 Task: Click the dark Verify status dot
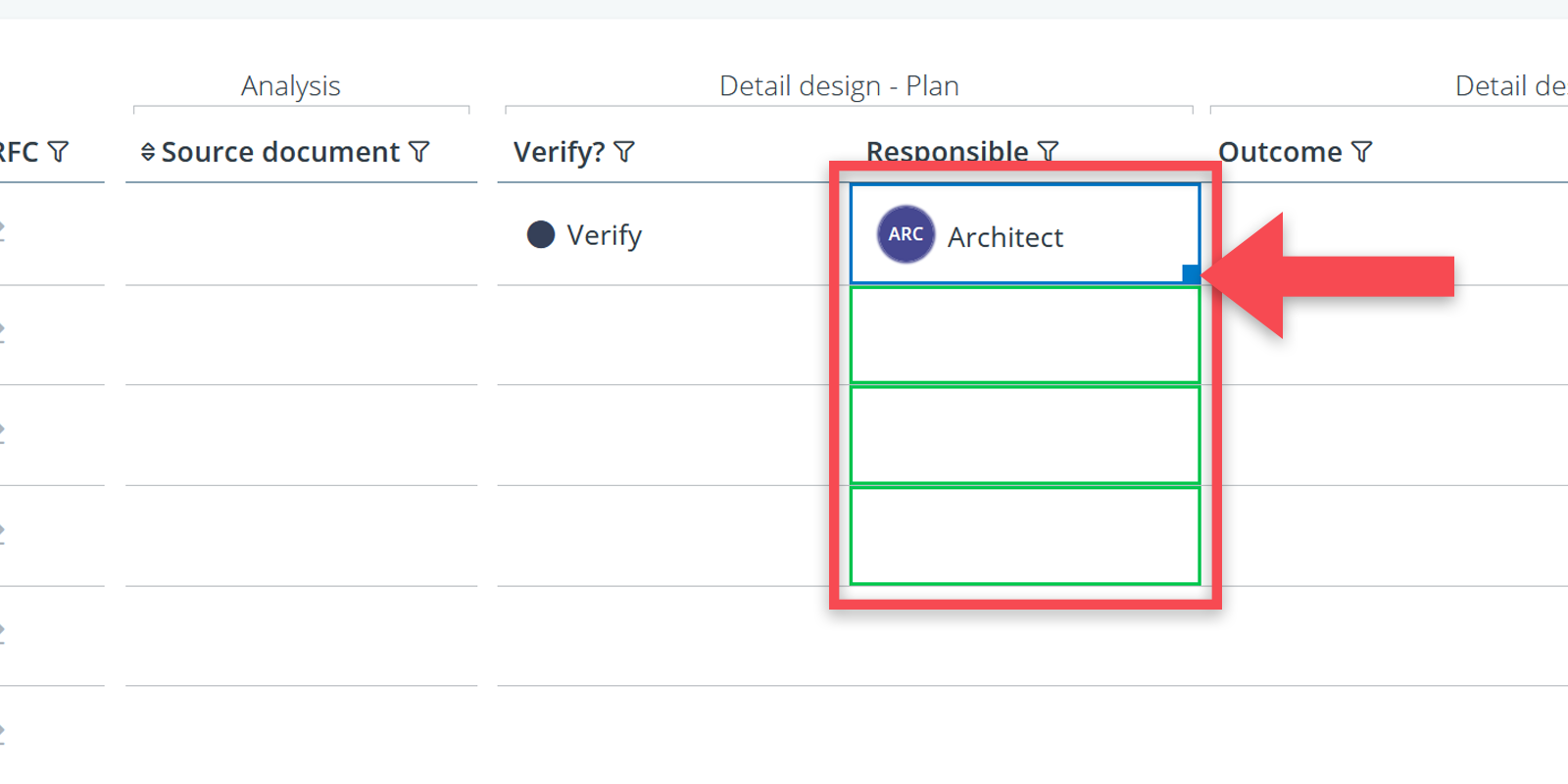click(541, 234)
